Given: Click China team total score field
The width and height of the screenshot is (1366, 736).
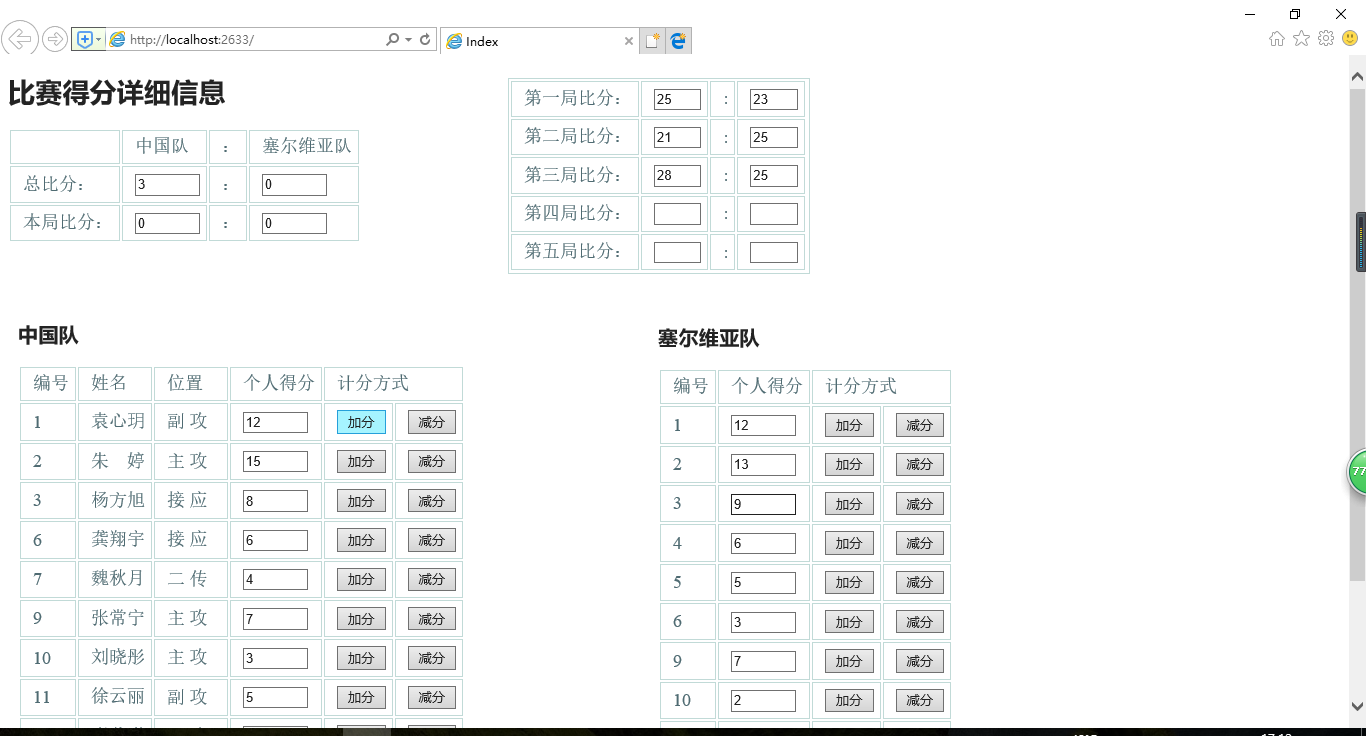Looking at the screenshot, I should (x=167, y=185).
